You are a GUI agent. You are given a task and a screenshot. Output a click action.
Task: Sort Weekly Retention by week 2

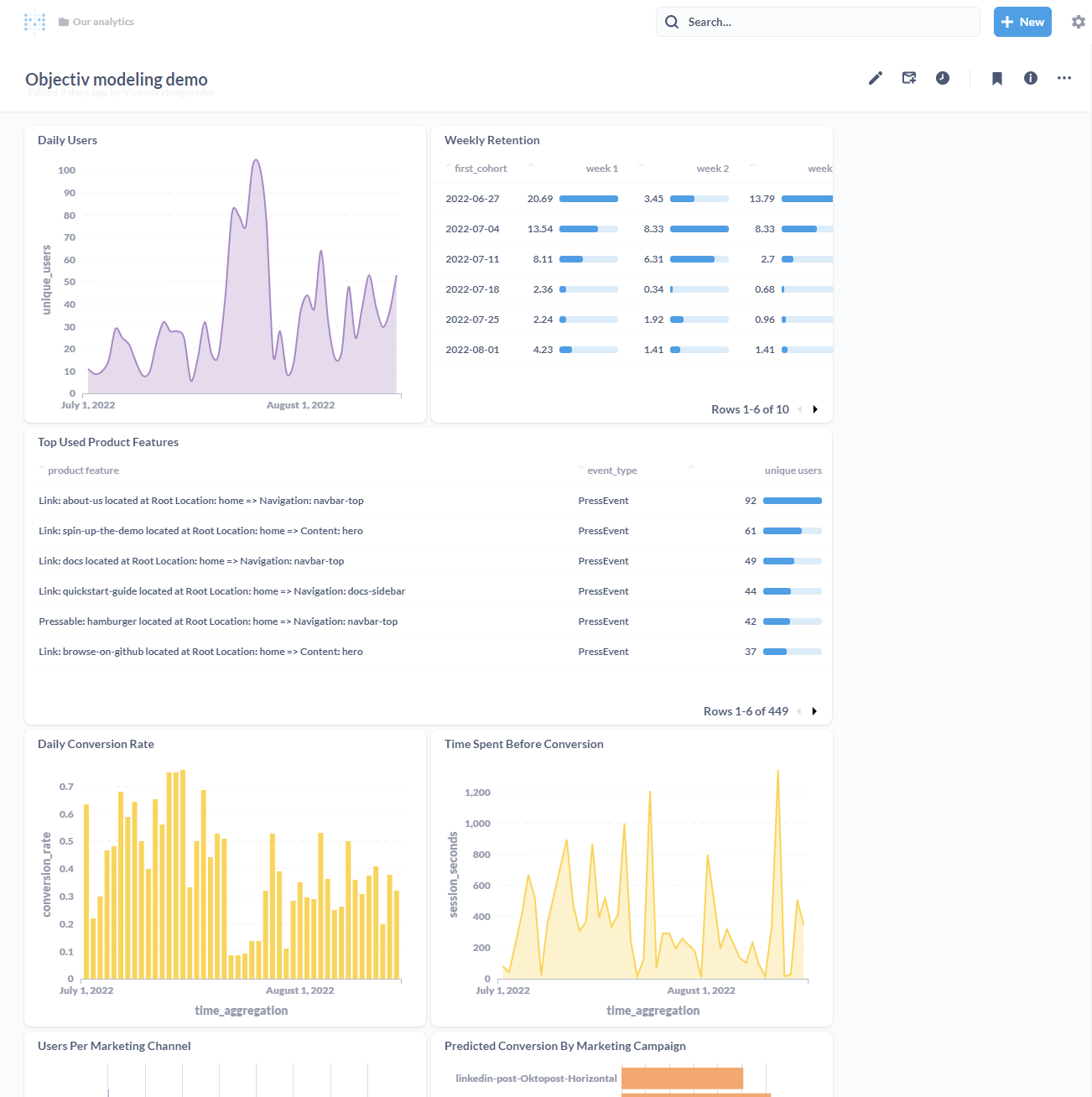point(713,169)
